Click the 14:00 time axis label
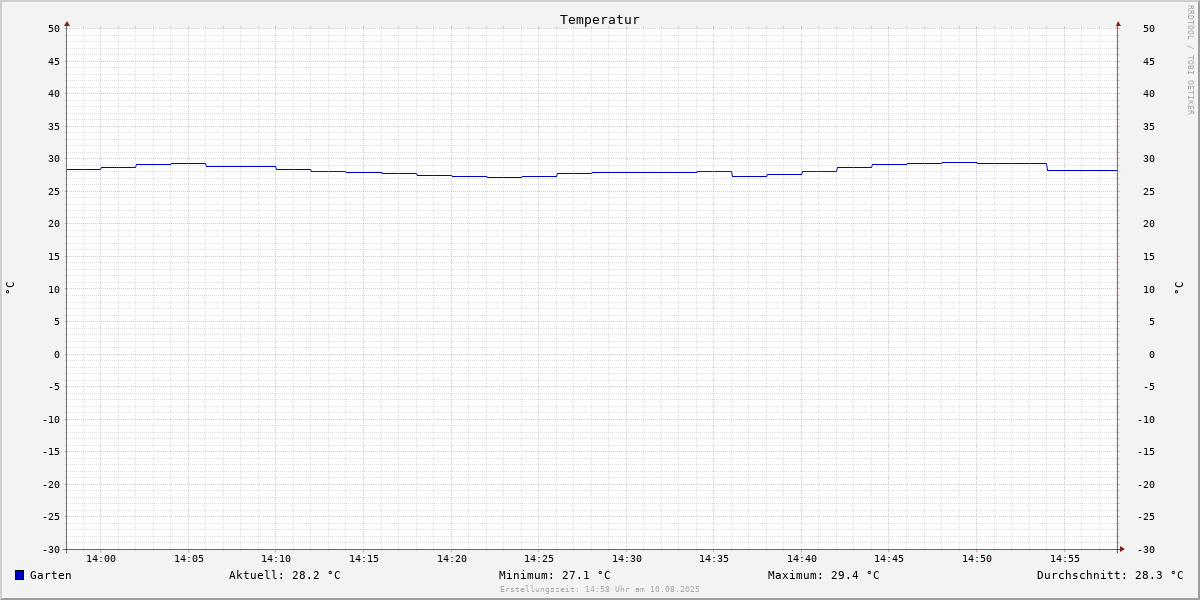The image size is (1200, 600). point(101,559)
